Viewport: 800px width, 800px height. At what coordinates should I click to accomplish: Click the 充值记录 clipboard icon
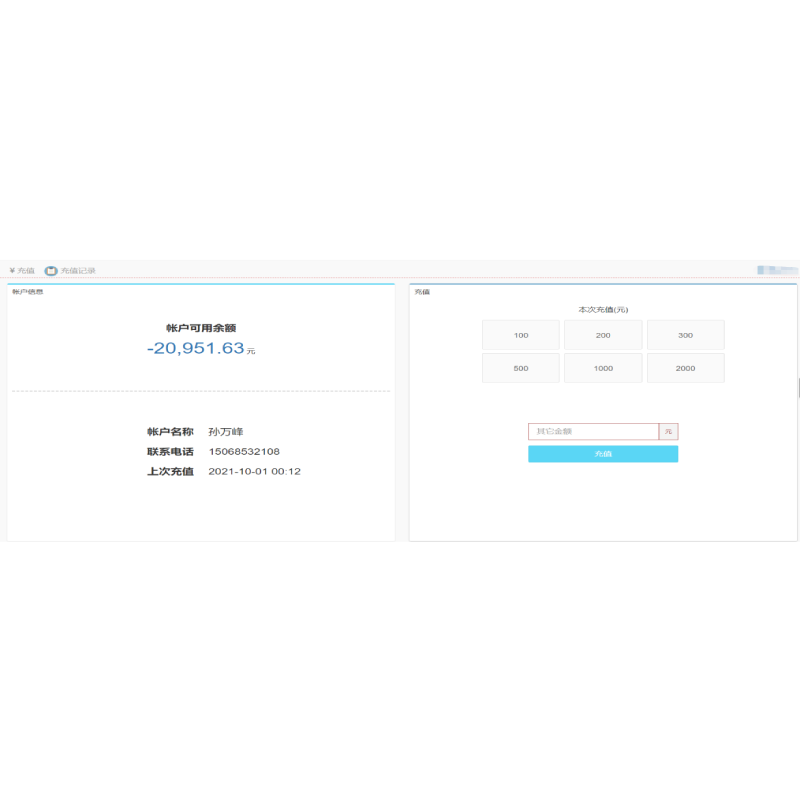[51, 270]
